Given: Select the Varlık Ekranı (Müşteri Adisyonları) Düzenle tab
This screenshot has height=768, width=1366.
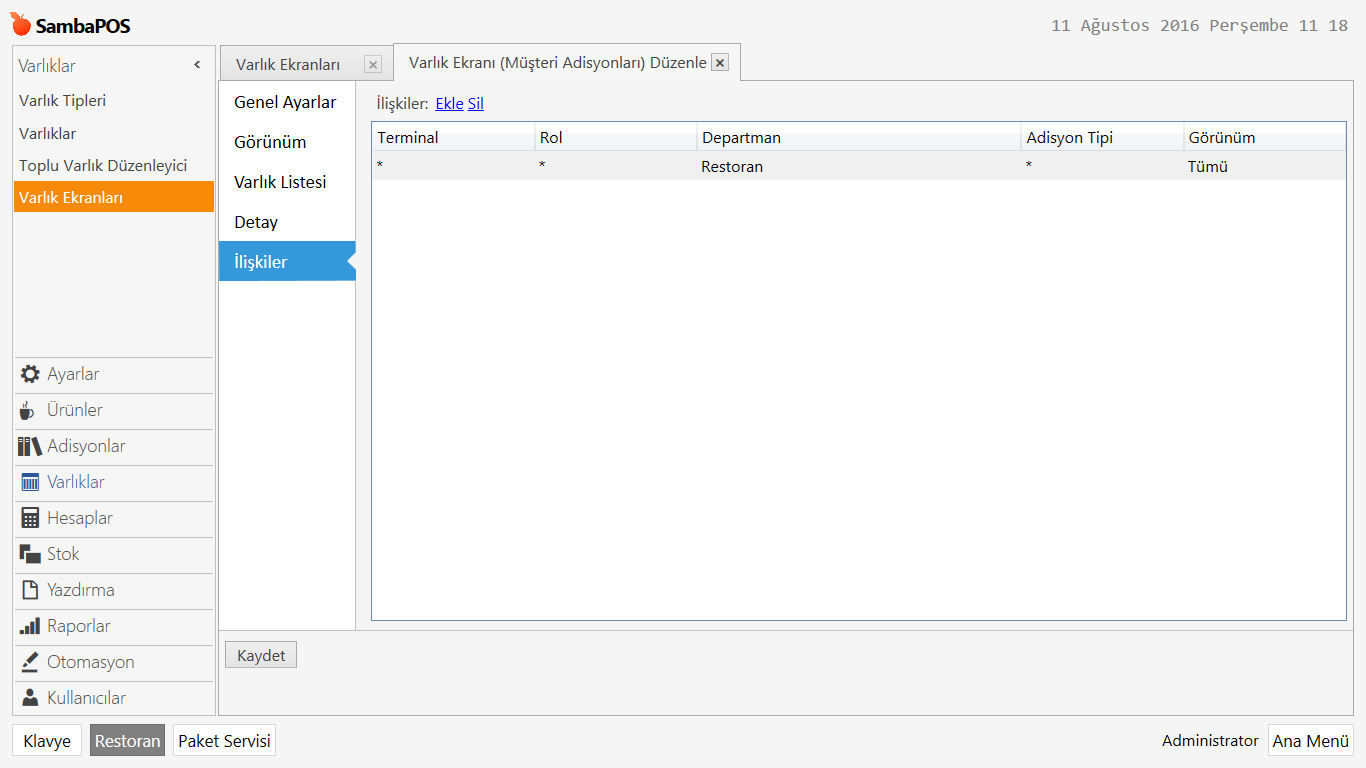Looking at the screenshot, I should click(x=558, y=63).
